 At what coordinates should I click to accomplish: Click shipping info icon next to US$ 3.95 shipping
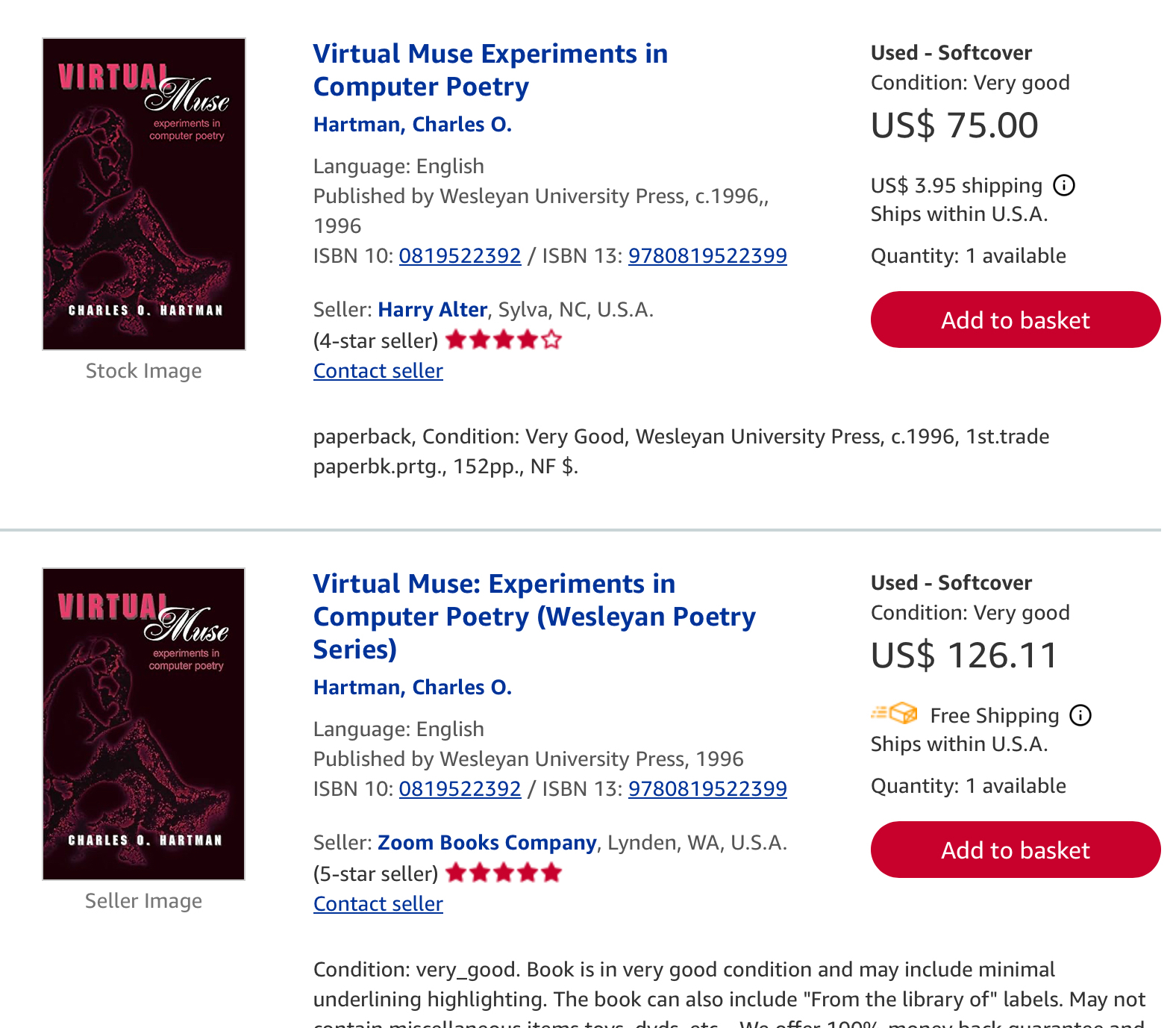(1064, 185)
